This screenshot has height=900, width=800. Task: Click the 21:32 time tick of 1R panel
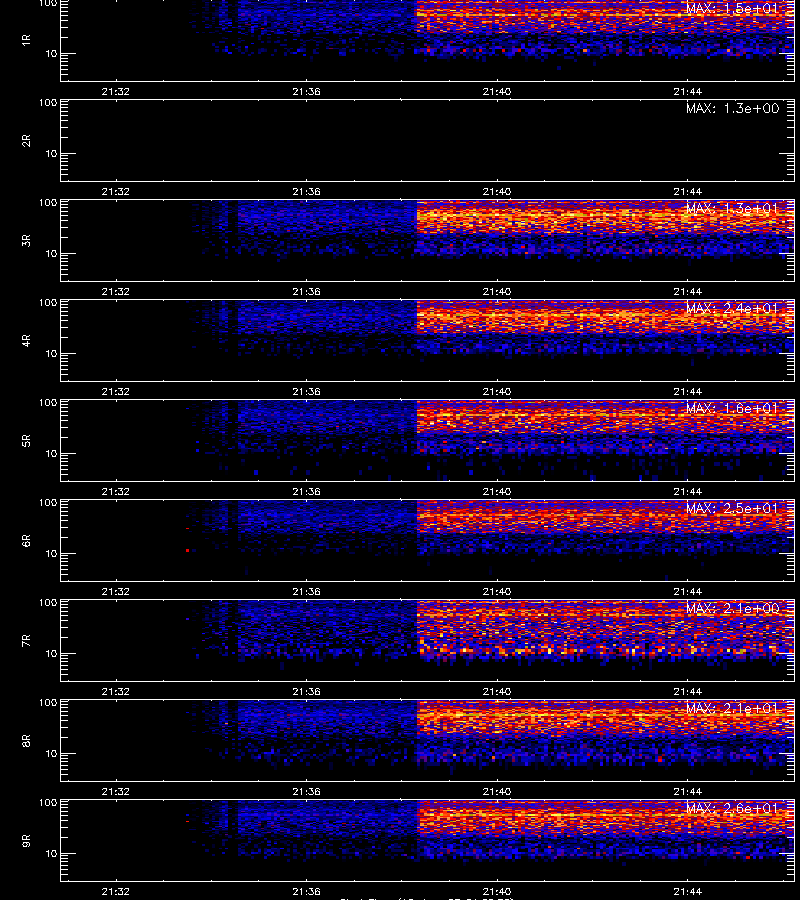115,91
